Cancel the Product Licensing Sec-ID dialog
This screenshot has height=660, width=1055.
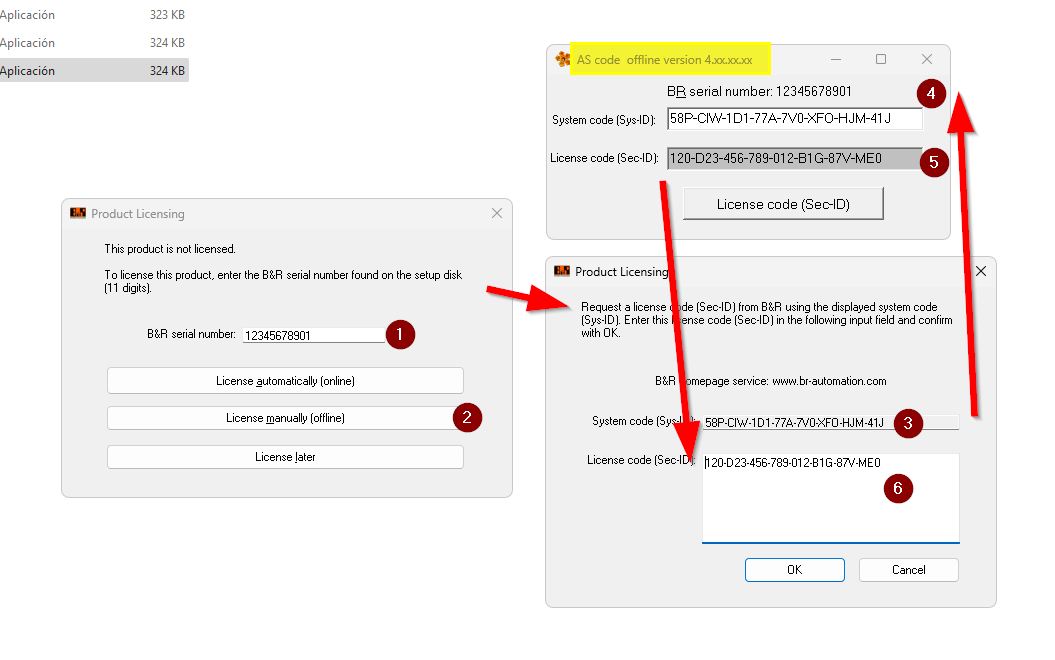click(x=908, y=570)
